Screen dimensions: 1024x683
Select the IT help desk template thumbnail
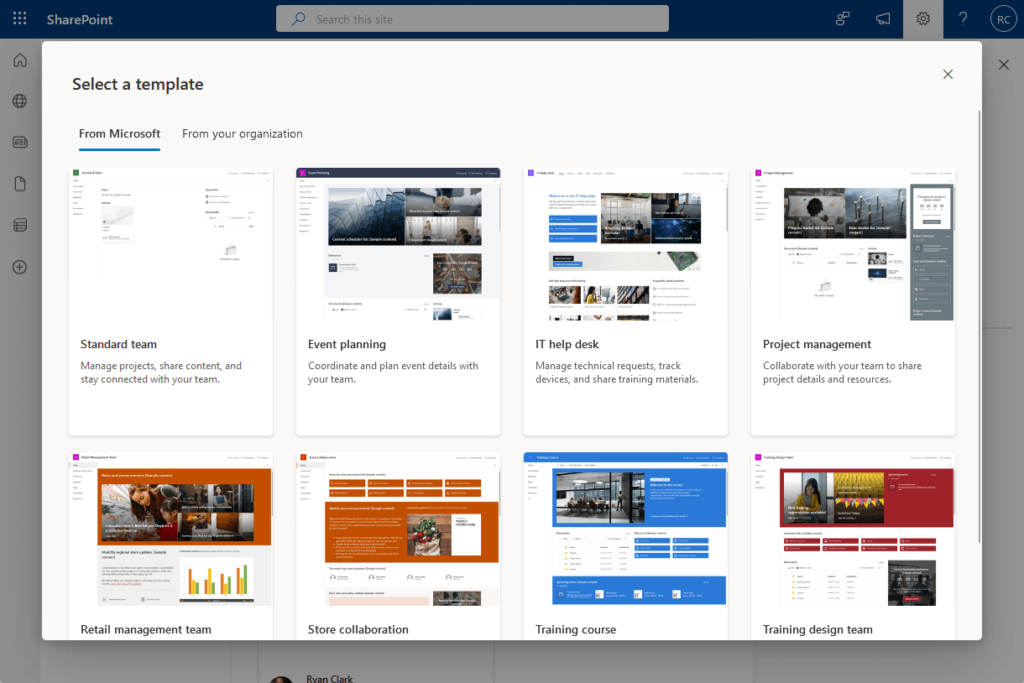(626, 245)
